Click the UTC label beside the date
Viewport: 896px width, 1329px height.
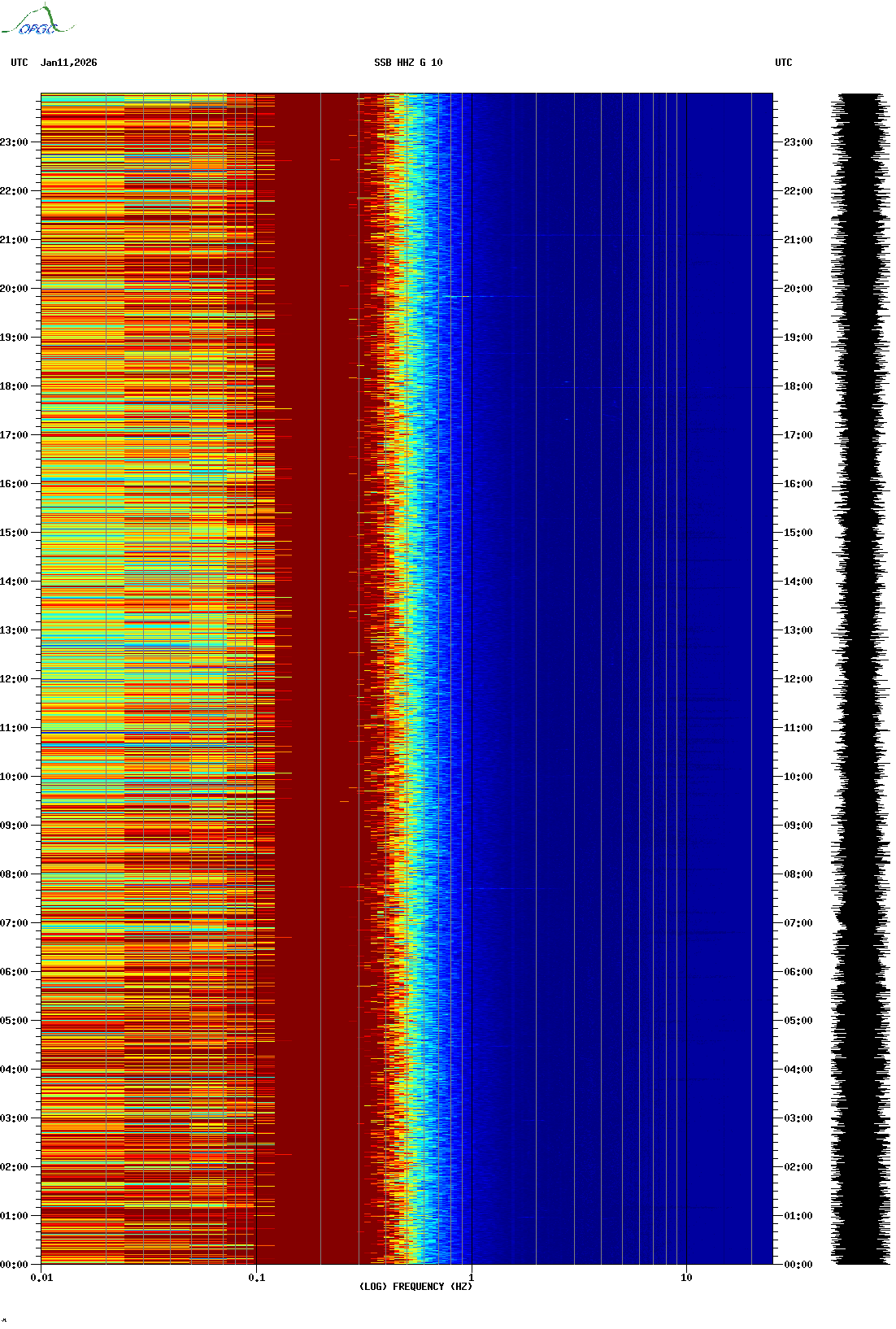[x=20, y=63]
